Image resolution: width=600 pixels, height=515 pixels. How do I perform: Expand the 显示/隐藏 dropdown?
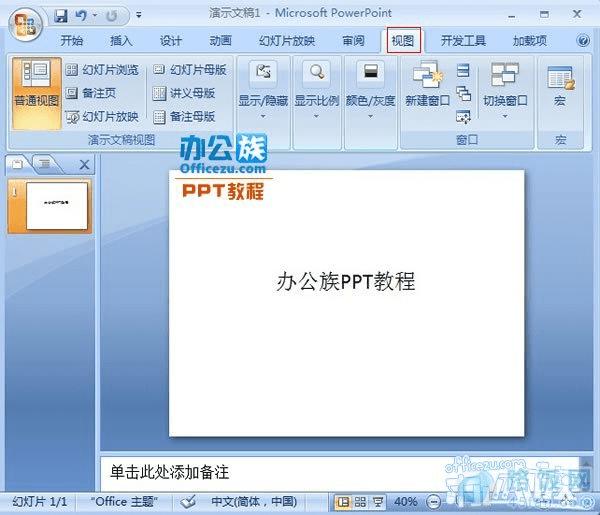(263, 92)
